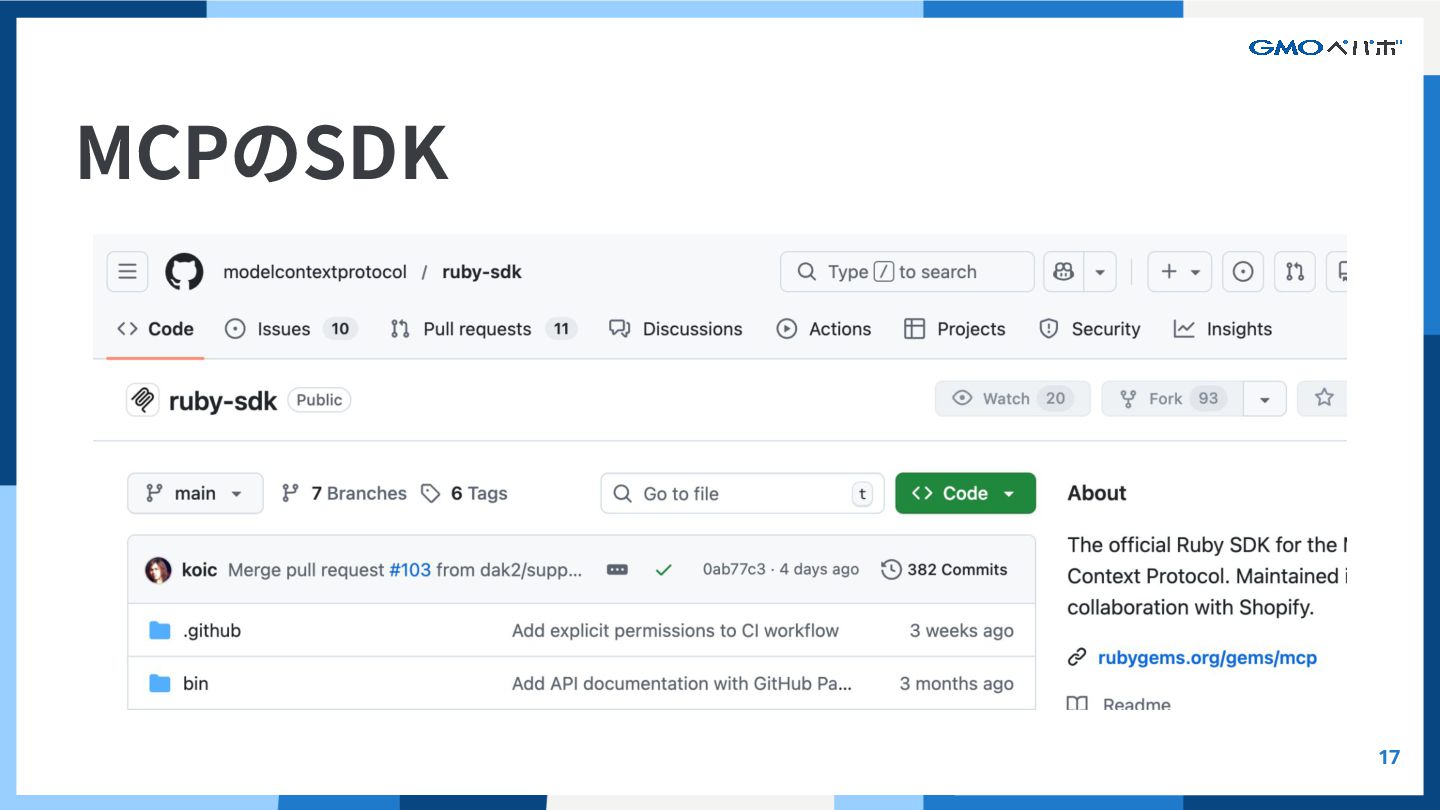Open GitHub Copilot chat icon
The image size is (1440, 810).
pyautogui.click(x=1064, y=272)
